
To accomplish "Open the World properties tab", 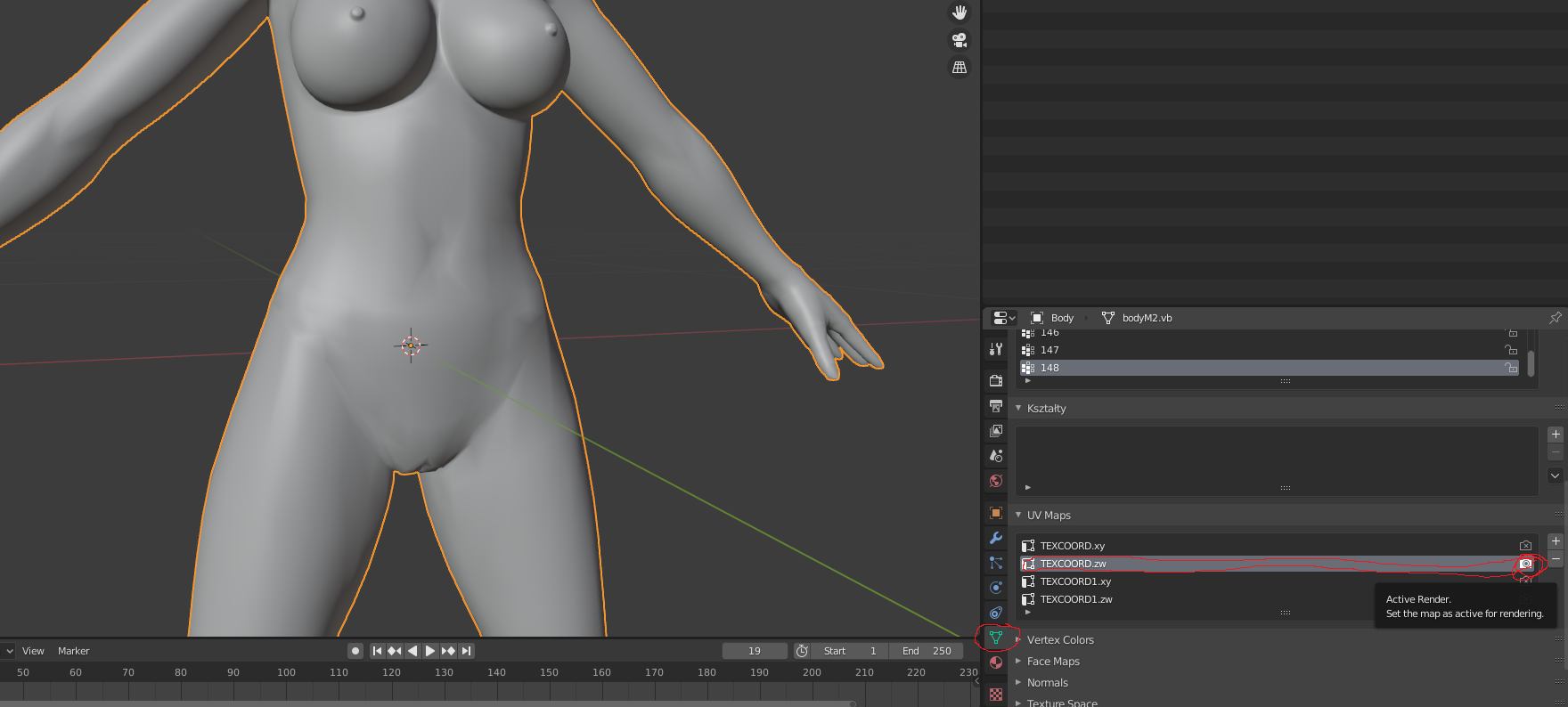I will pos(996,481).
